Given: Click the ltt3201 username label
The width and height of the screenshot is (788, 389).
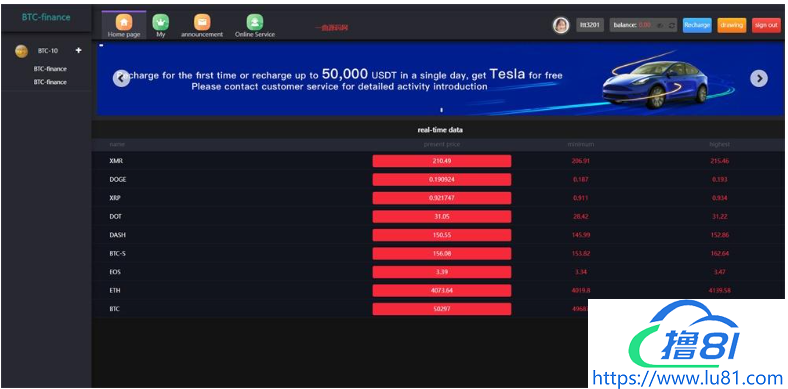Looking at the screenshot, I should coord(590,25).
